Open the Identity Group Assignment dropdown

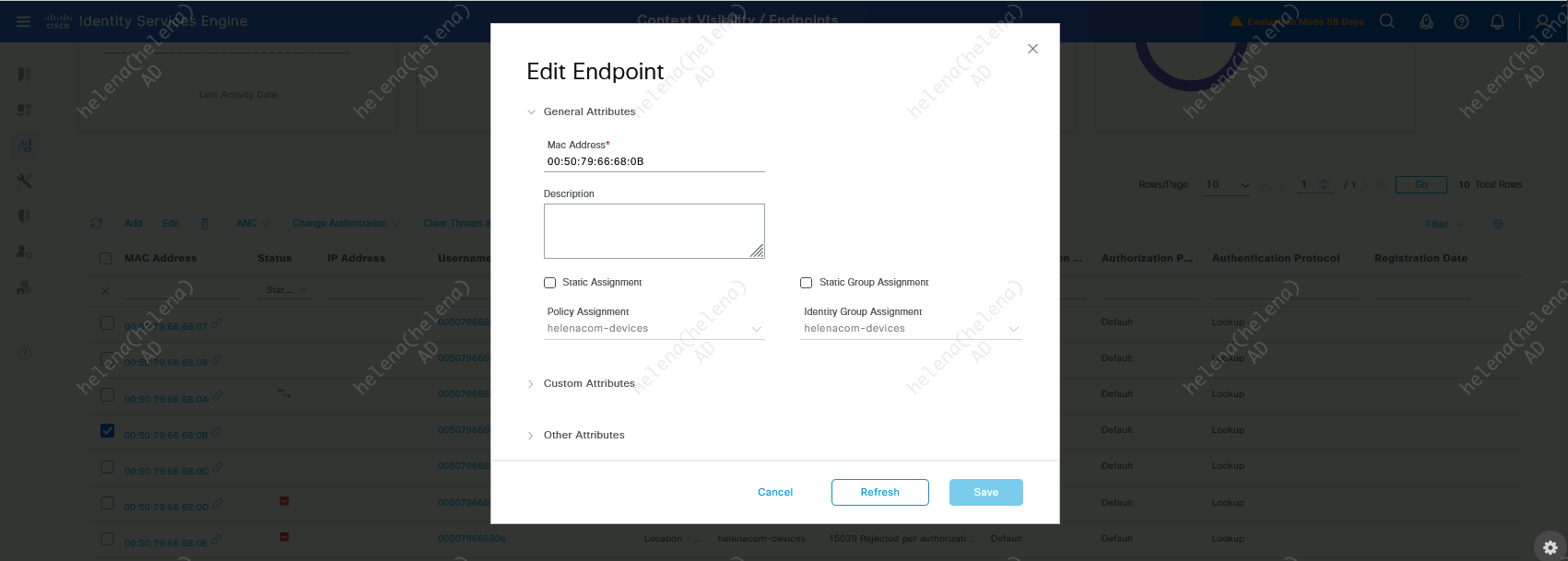coord(911,329)
